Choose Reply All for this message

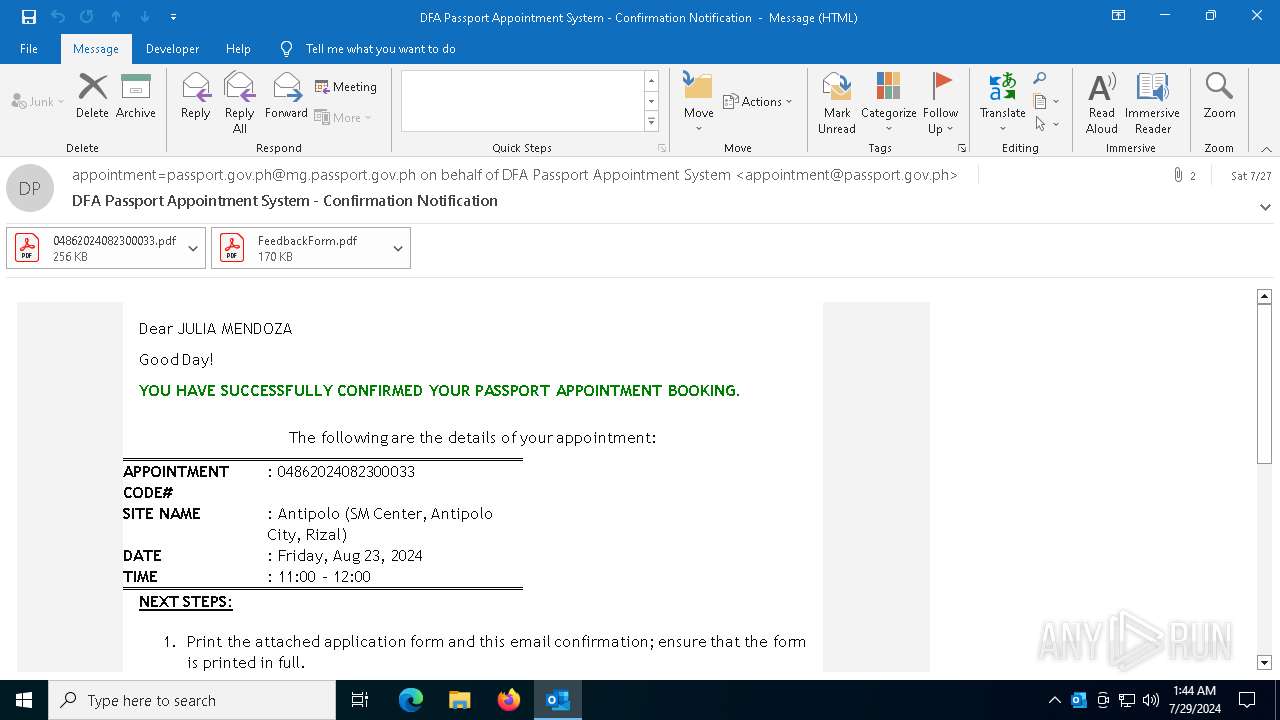pos(240,103)
